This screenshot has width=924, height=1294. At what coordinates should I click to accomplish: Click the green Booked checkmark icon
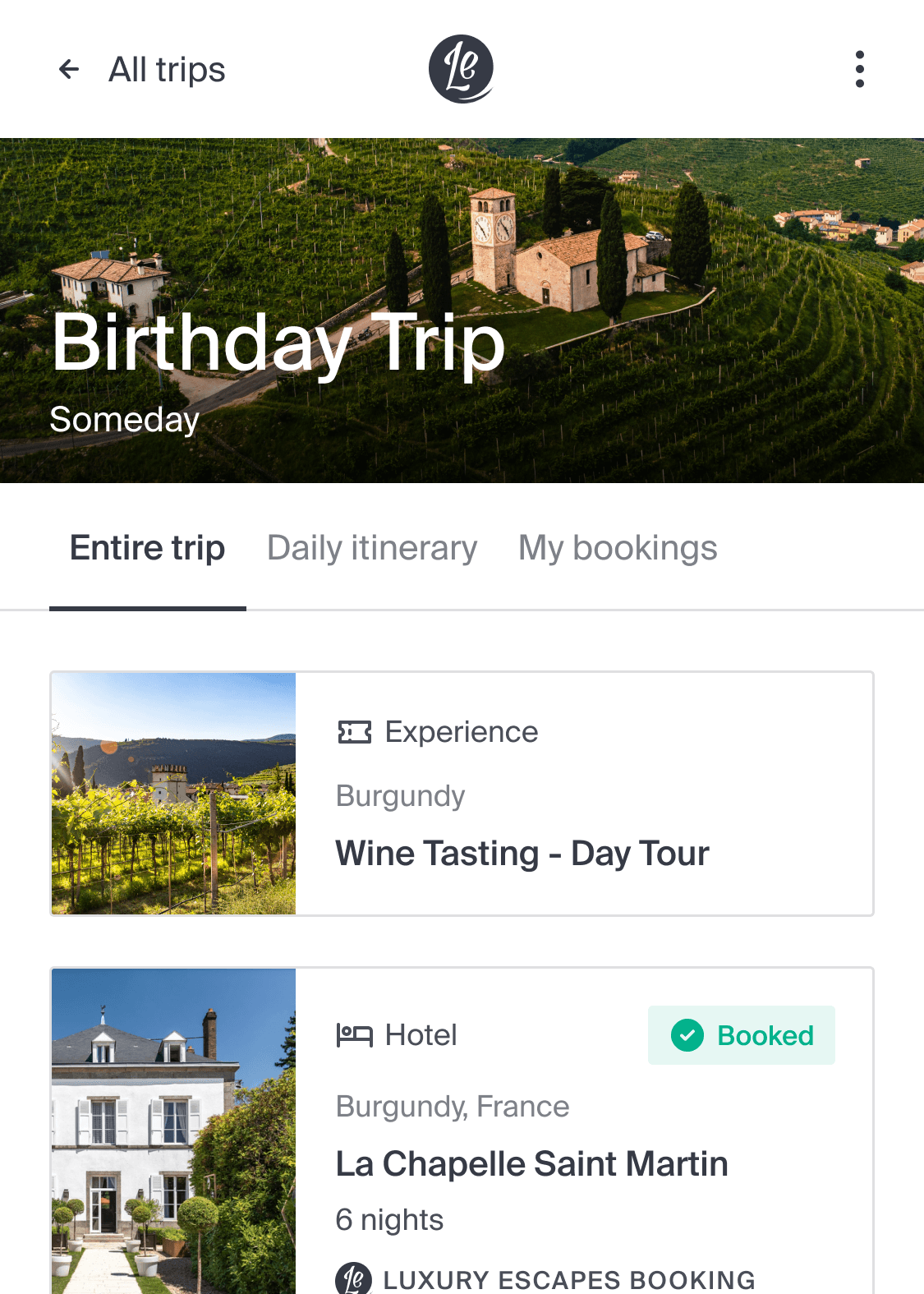point(687,1035)
